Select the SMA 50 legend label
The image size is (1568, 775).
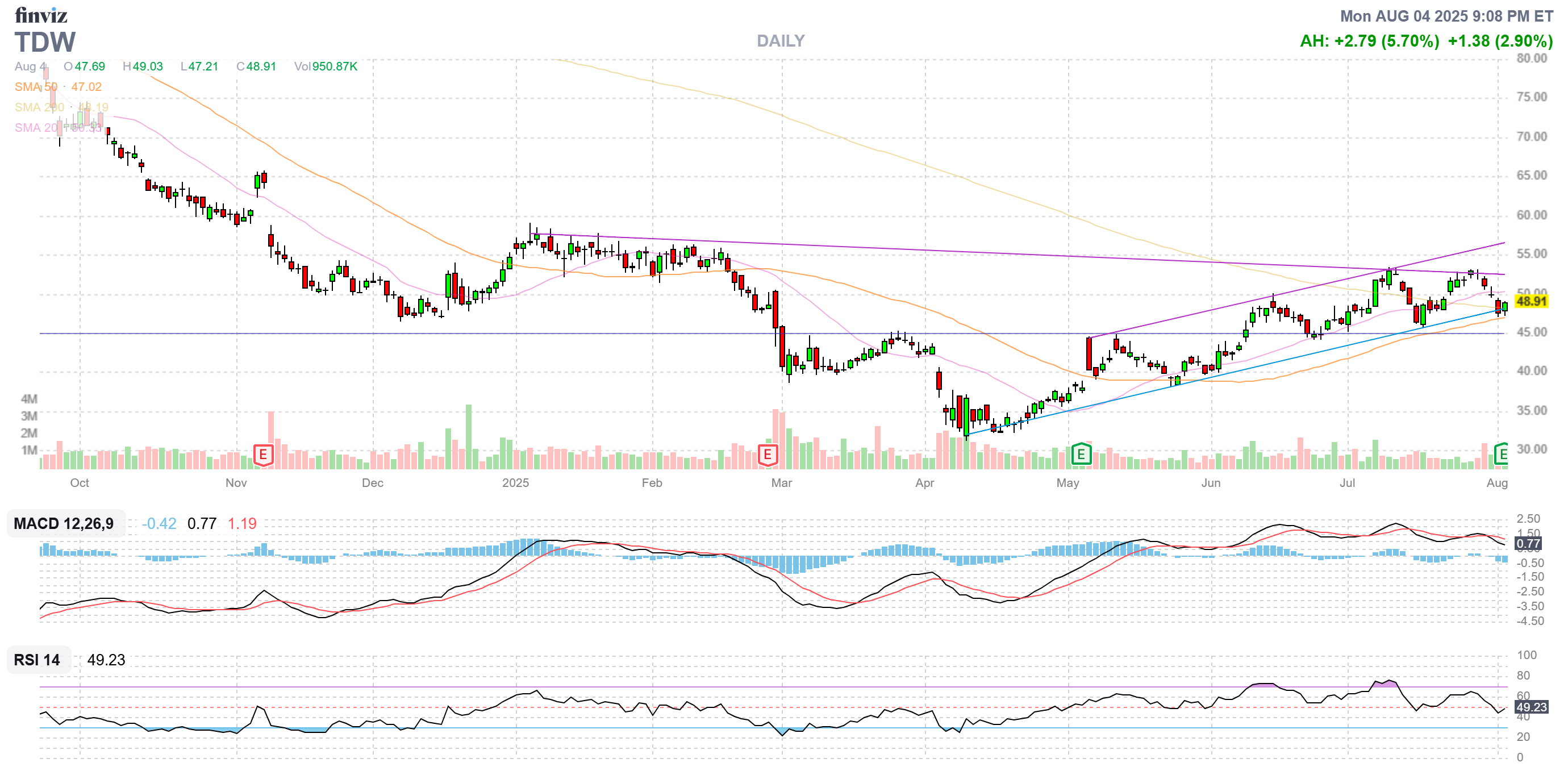pyautogui.click(x=36, y=87)
